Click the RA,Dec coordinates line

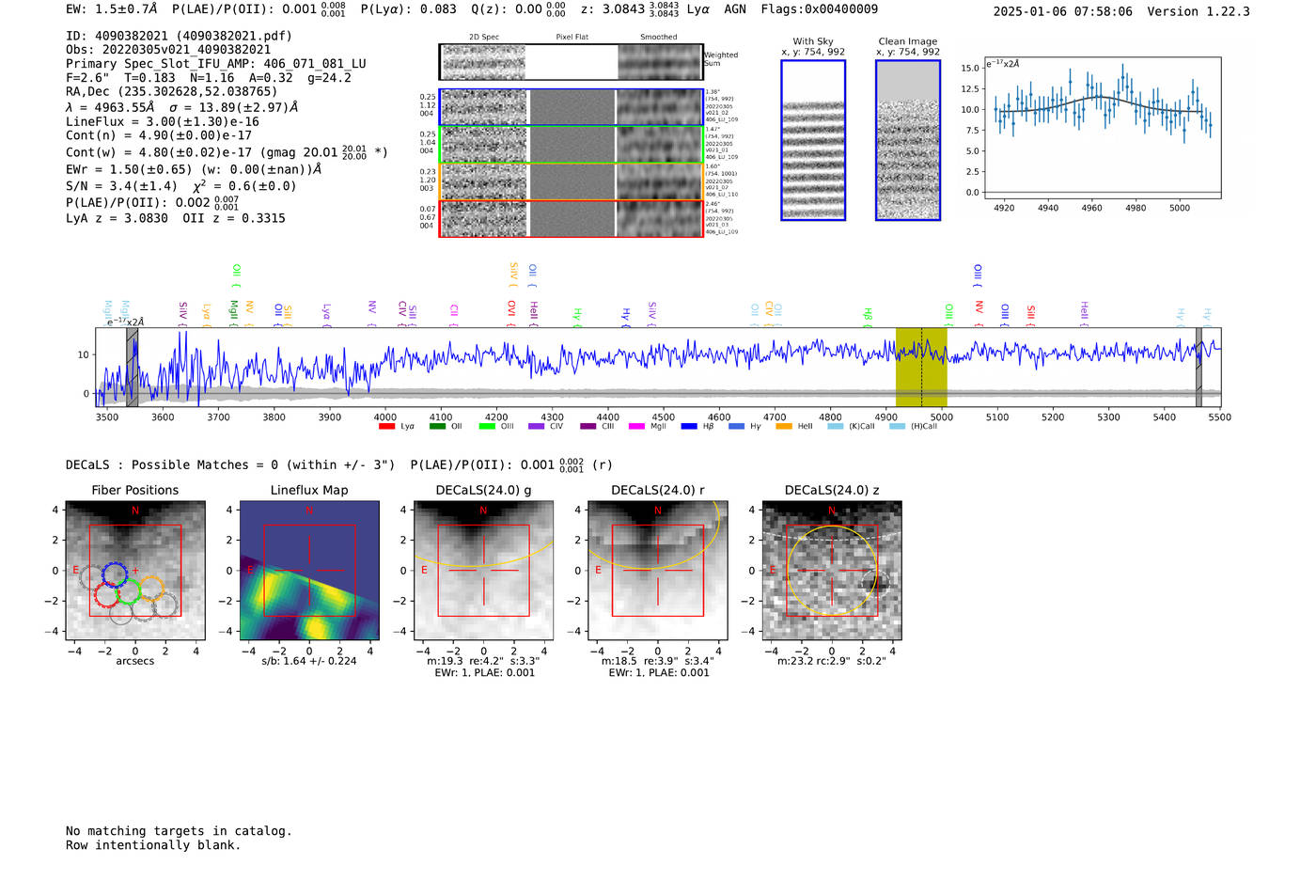pos(172,92)
